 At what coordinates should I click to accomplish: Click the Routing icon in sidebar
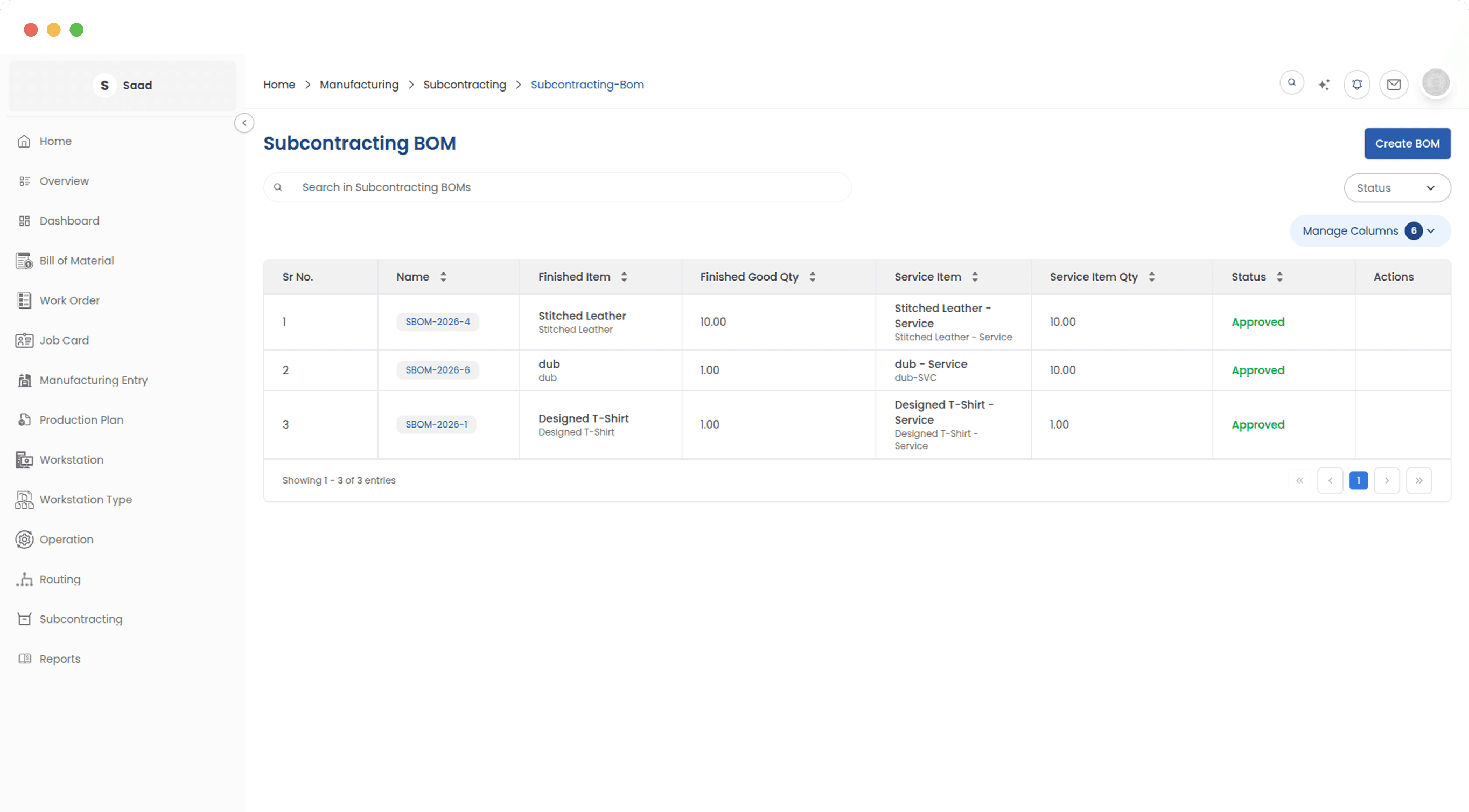24,579
